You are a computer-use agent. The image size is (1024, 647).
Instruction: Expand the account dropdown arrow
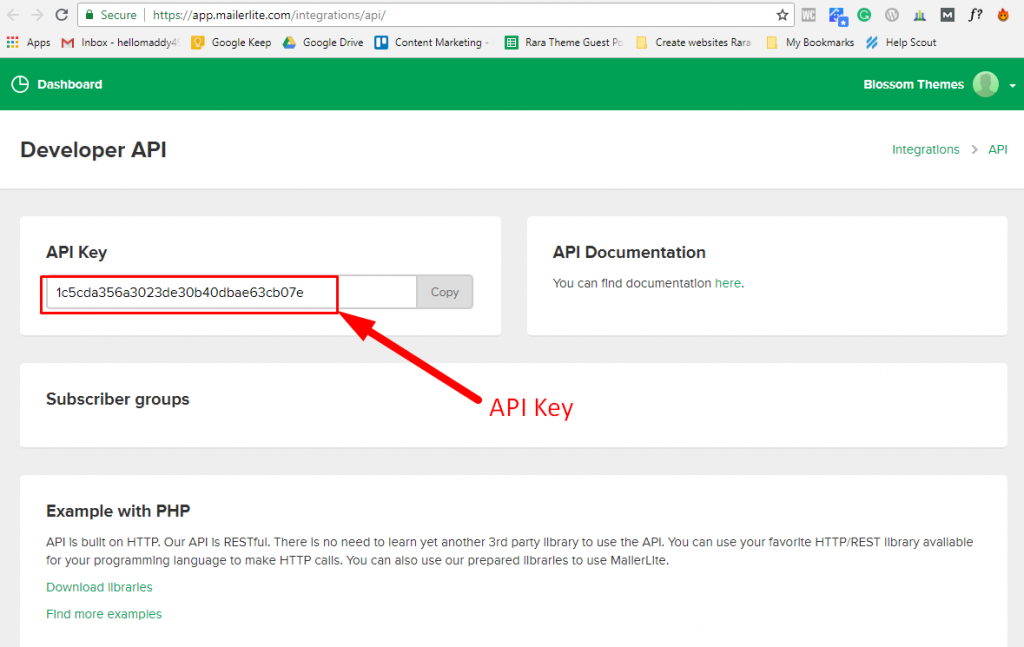[1012, 86]
